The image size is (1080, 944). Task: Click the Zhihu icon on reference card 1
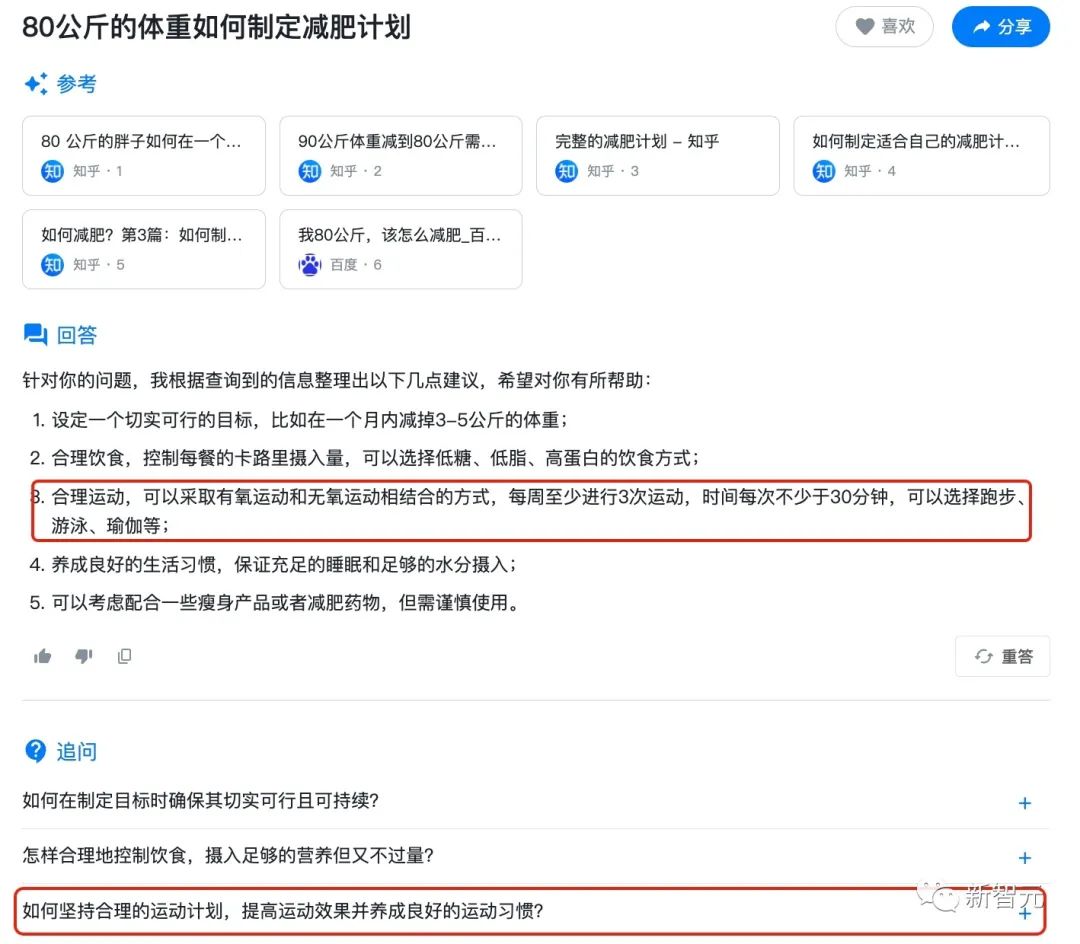pos(52,170)
